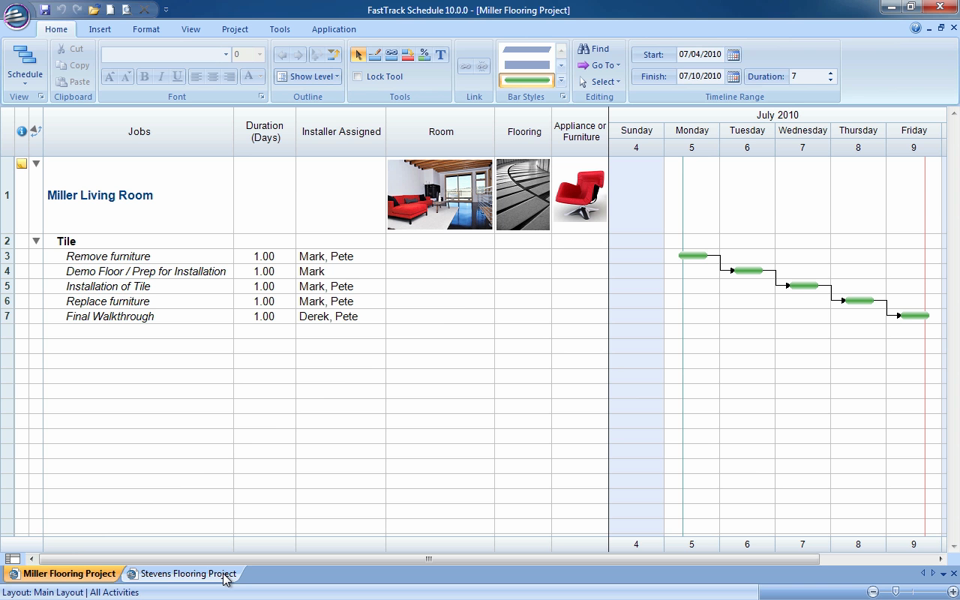The image size is (960, 600).
Task: Increase the Duration value with the stepper
Action: tap(830, 73)
